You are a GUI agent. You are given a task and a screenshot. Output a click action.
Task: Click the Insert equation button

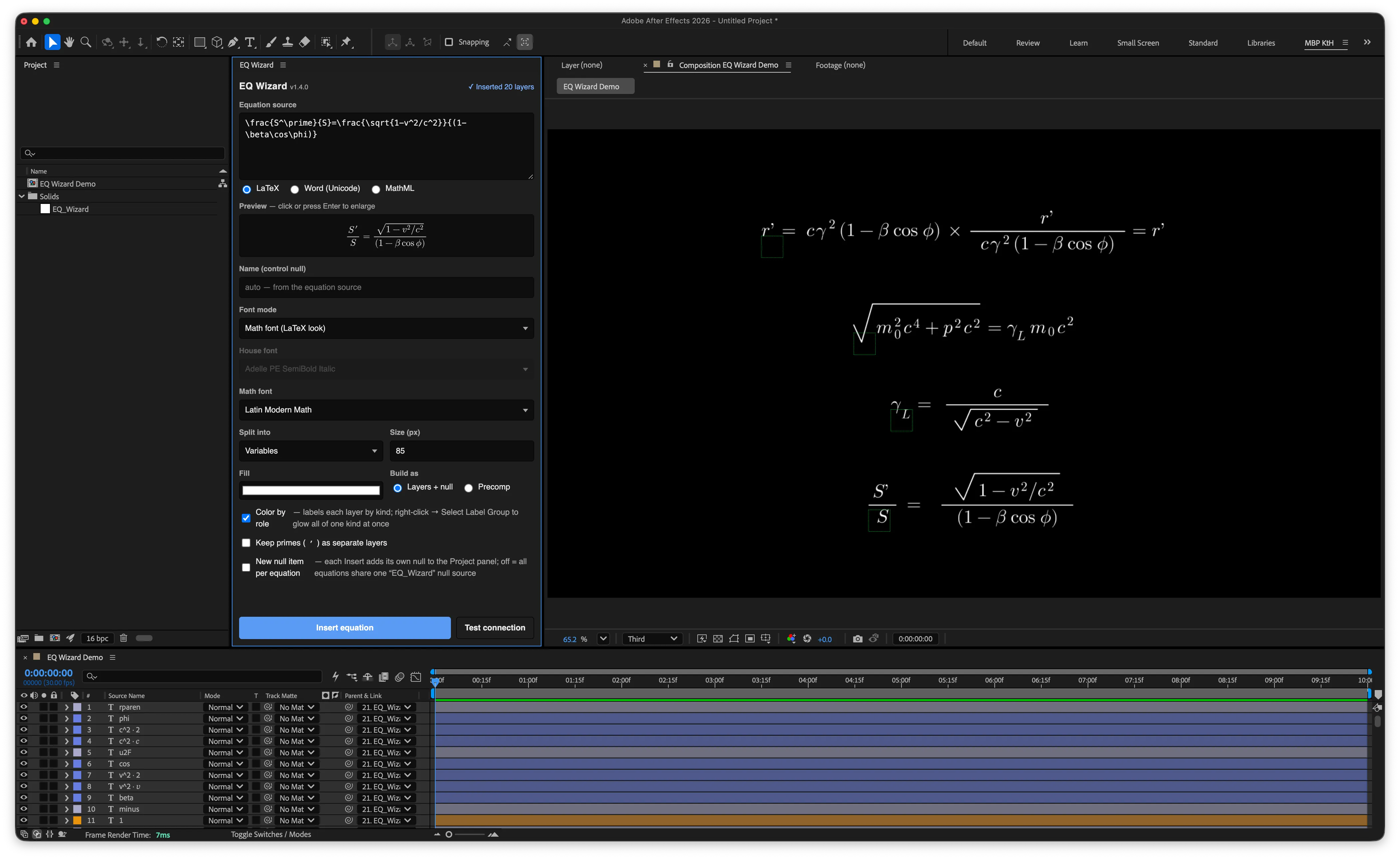coord(344,628)
